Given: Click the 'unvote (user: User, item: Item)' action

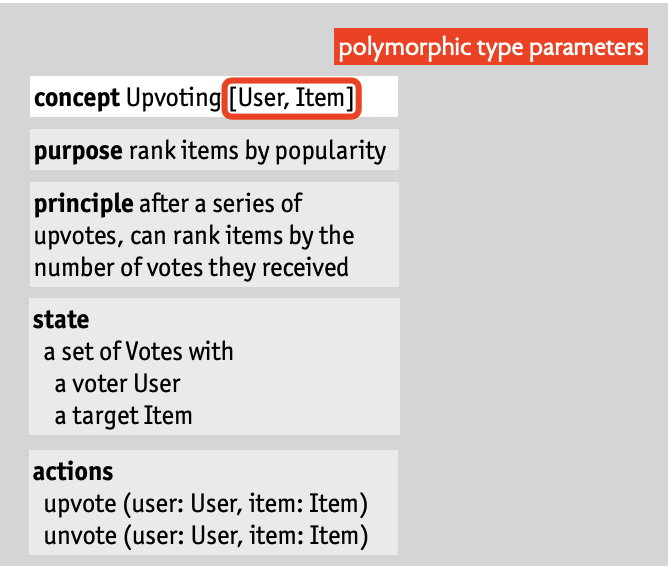Looking at the screenshot, I should click(206, 536).
